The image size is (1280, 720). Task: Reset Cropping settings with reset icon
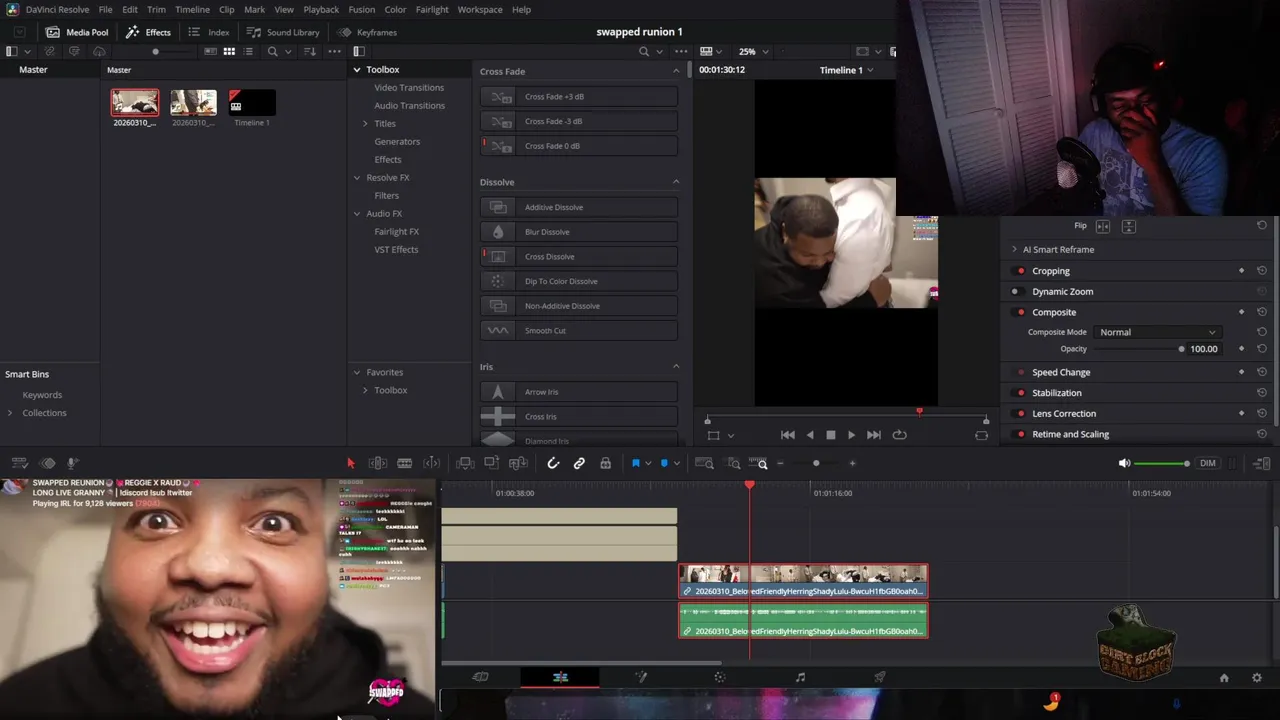coord(1262,271)
